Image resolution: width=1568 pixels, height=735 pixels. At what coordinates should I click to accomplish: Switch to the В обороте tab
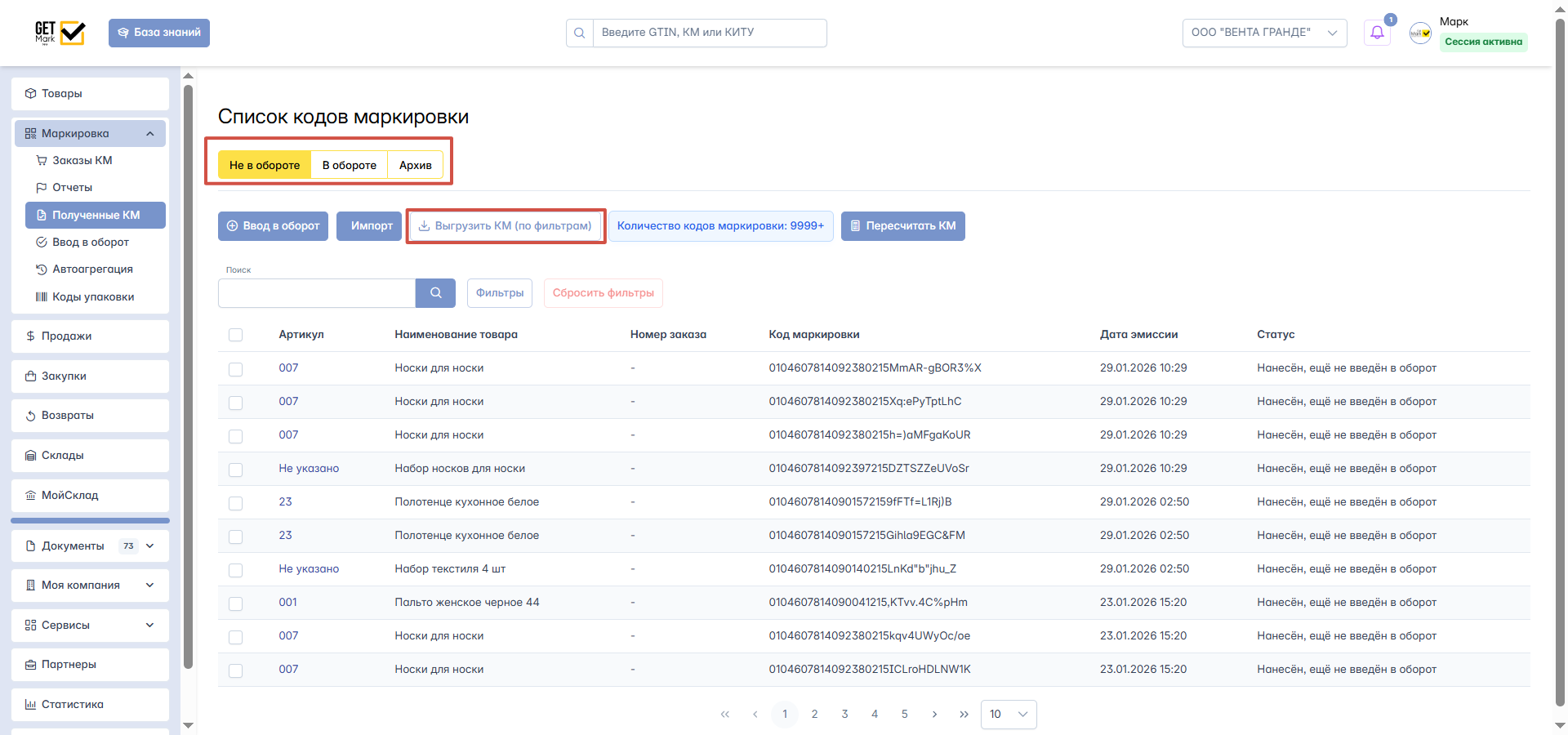click(349, 165)
